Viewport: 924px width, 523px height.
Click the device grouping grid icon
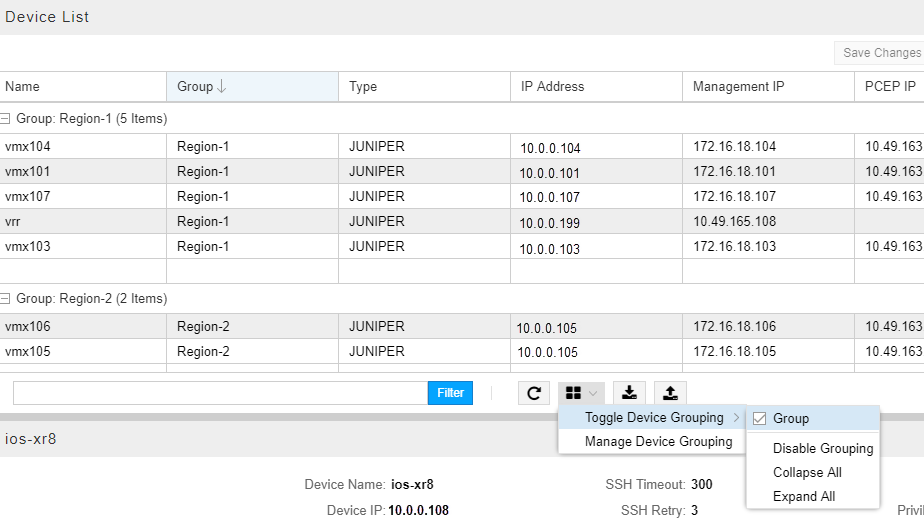coord(574,393)
